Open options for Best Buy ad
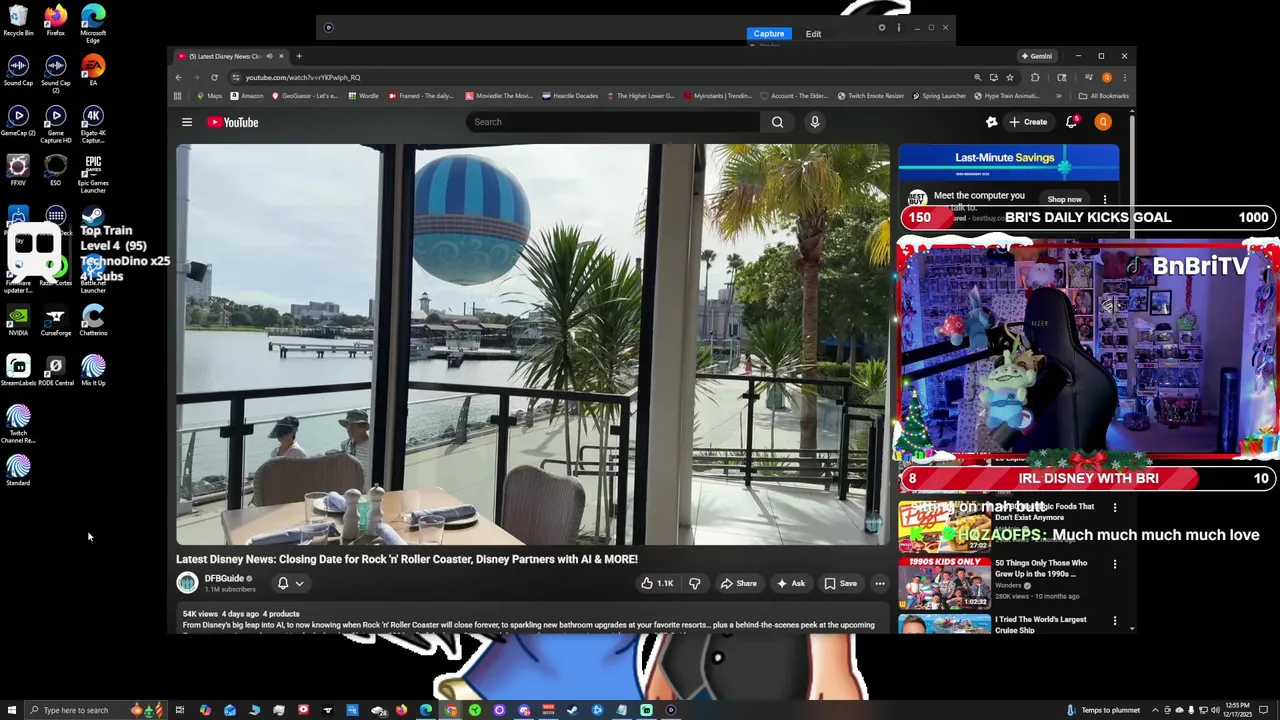The image size is (1280, 720). point(1105,199)
